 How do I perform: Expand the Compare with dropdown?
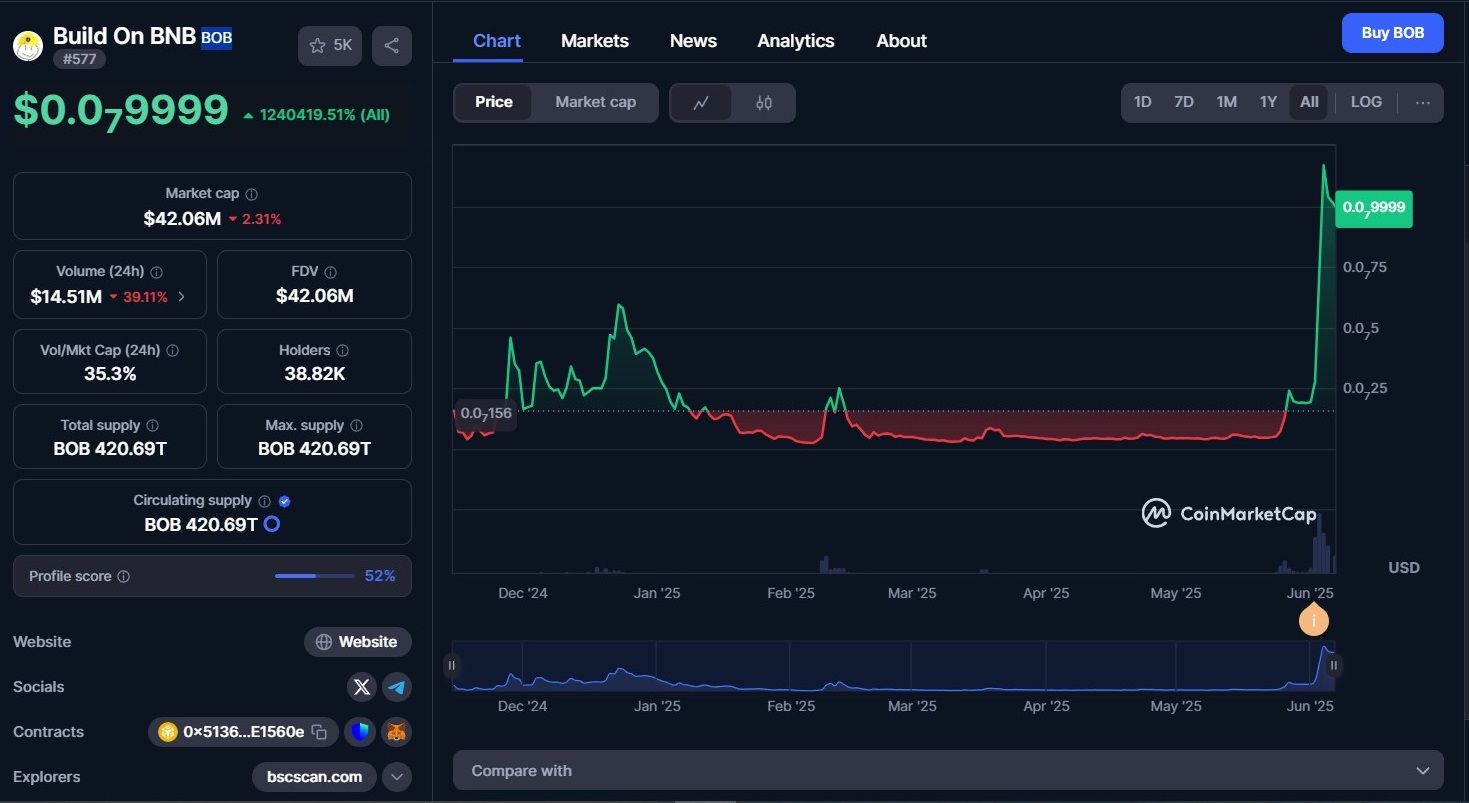[948, 771]
